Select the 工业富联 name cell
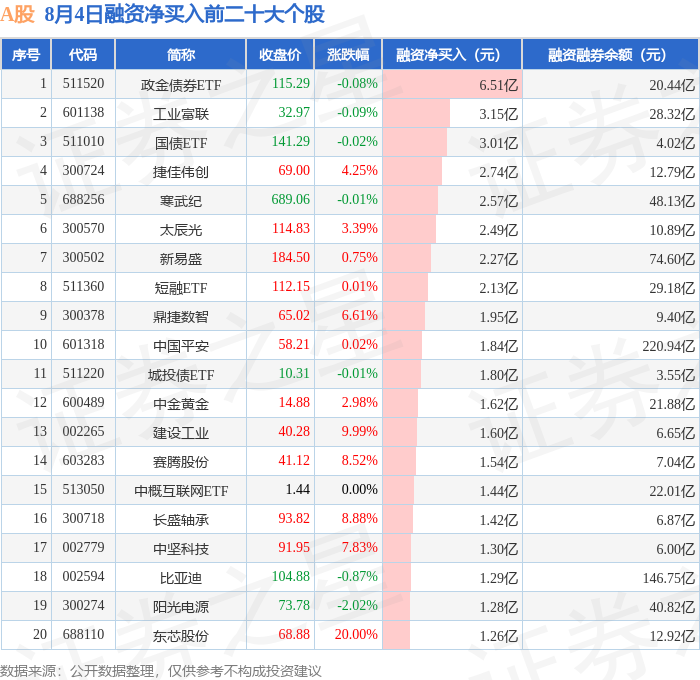Image resolution: width=700 pixels, height=680 pixels. (181, 113)
